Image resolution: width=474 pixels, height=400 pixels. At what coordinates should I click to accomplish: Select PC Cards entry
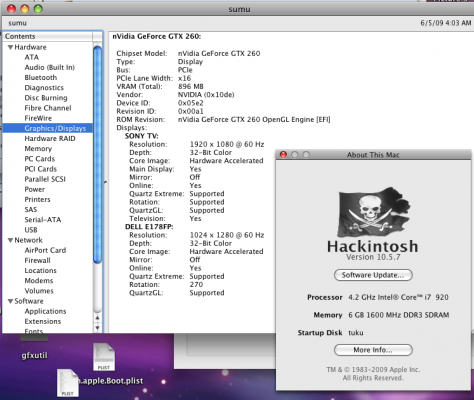coord(40,159)
